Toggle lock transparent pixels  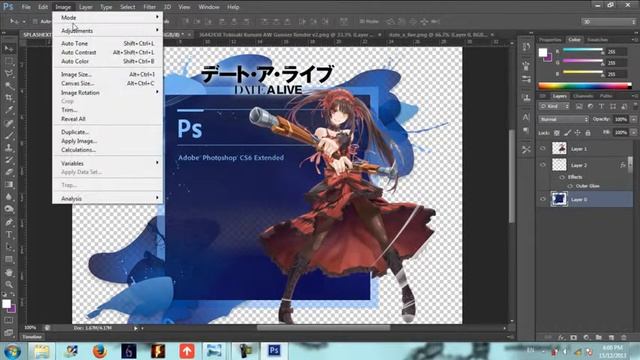click(557, 133)
